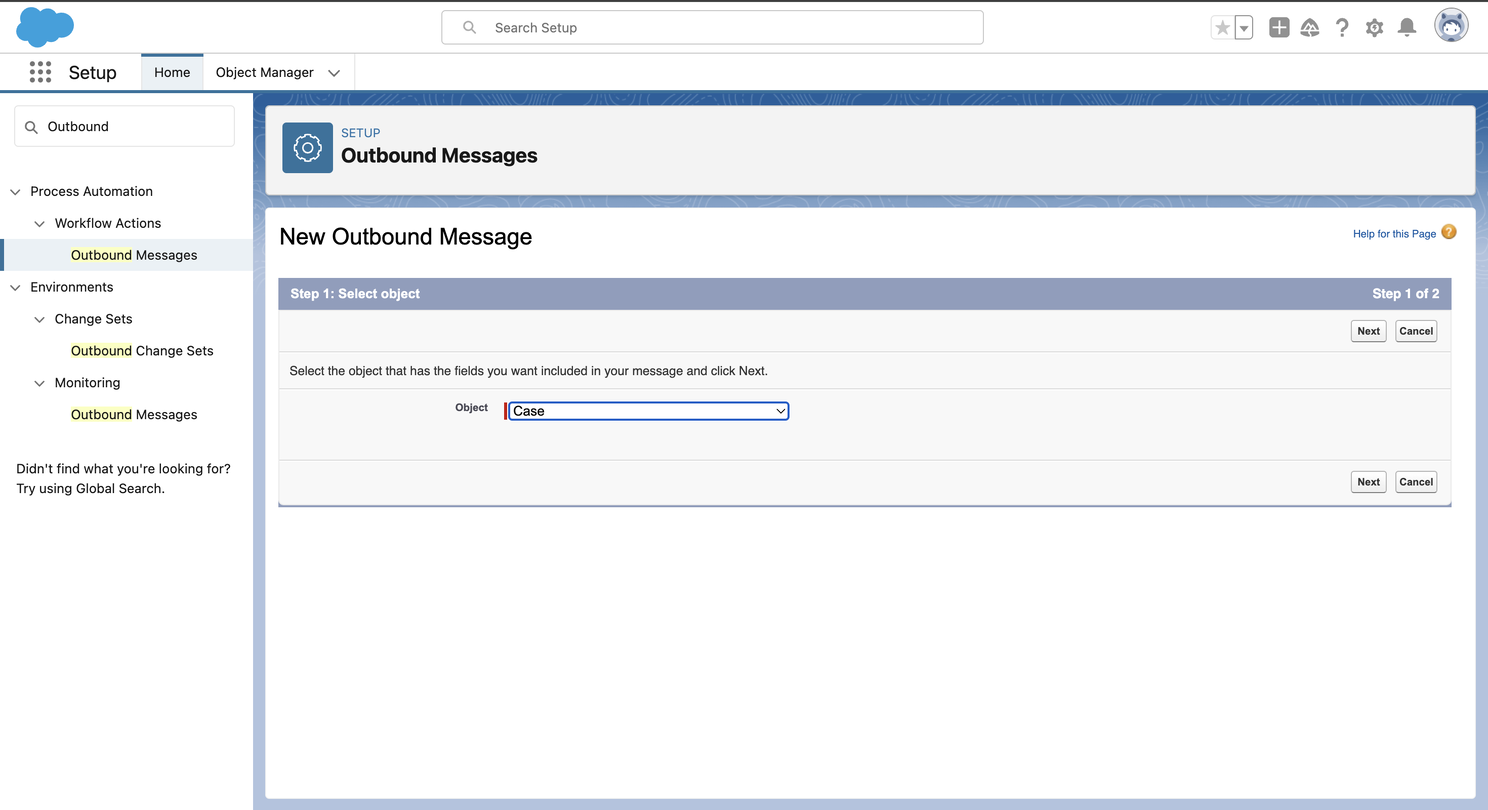Screen dimensions: 1488x810
Task: Open the Notifications bell
Action: pyautogui.click(x=1407, y=28)
